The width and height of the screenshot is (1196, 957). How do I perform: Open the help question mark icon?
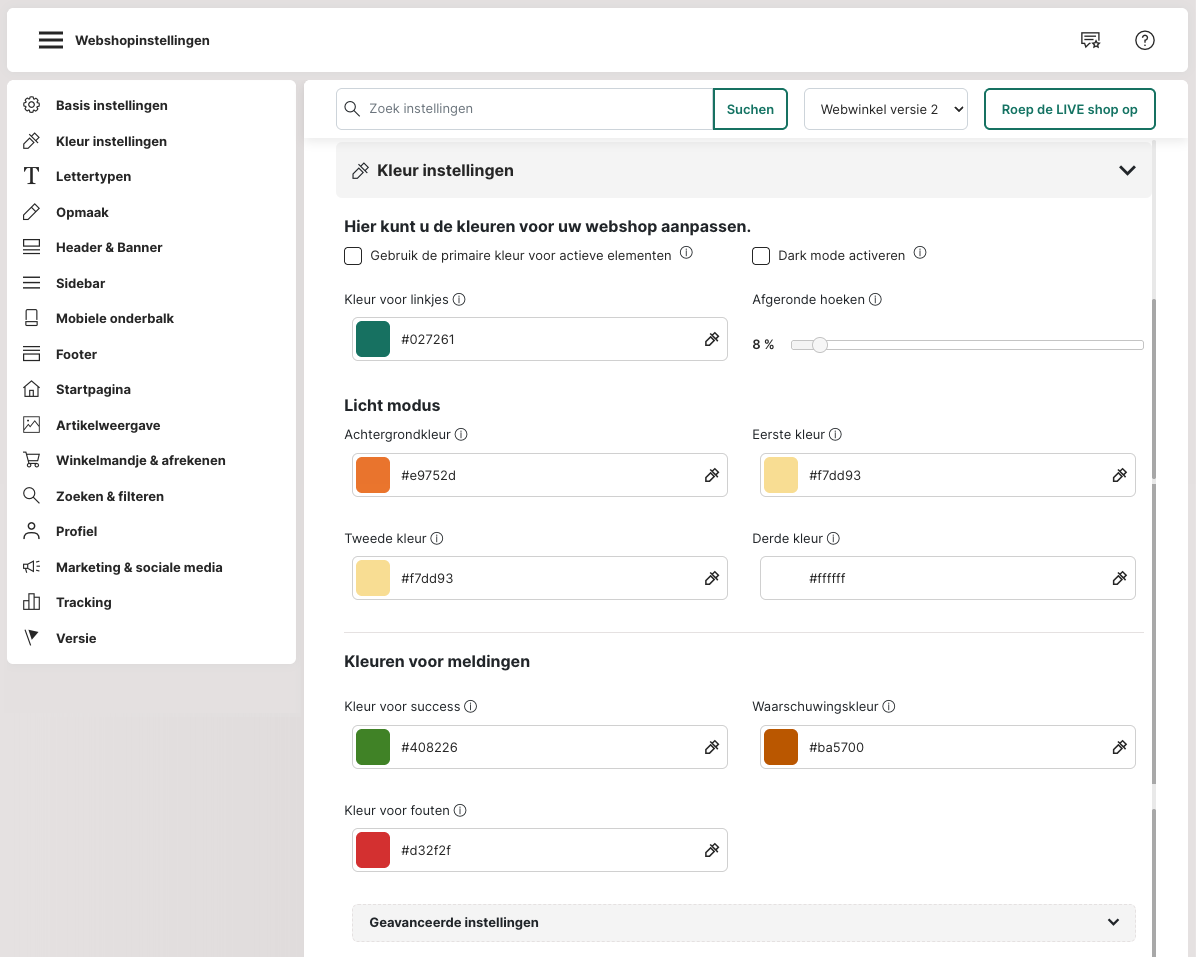(x=1145, y=40)
